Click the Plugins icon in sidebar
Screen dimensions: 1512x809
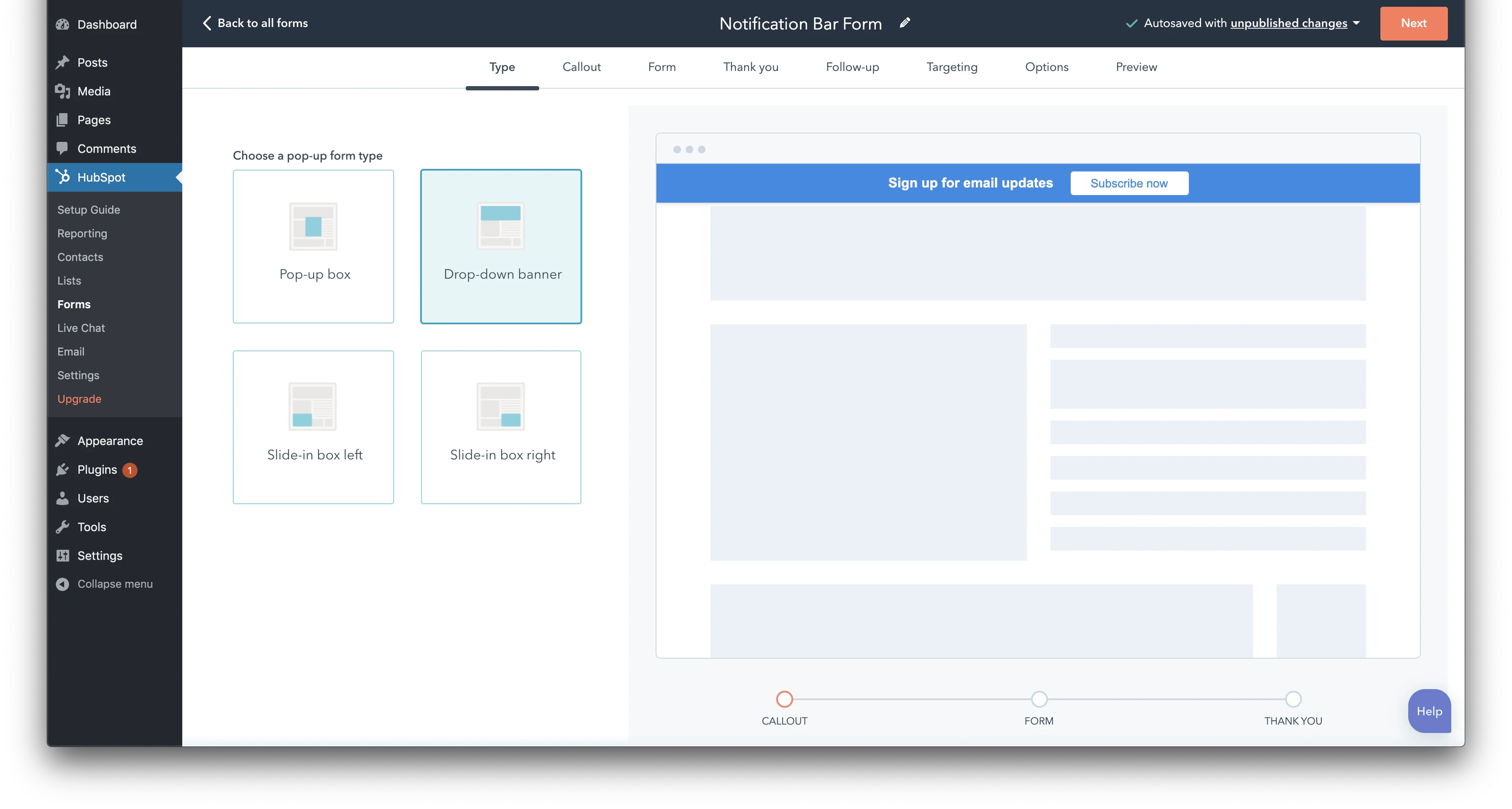click(63, 469)
